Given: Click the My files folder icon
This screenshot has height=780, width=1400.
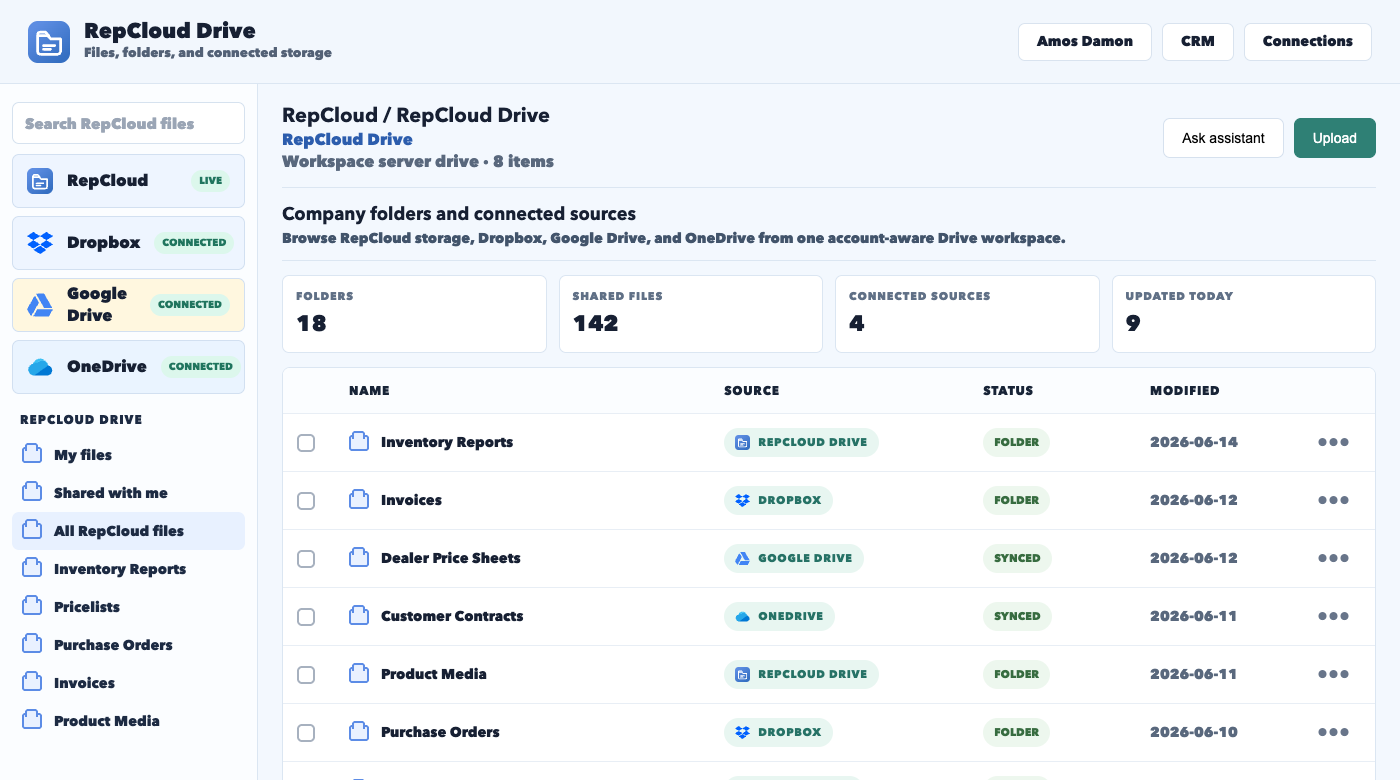Looking at the screenshot, I should 32,455.
